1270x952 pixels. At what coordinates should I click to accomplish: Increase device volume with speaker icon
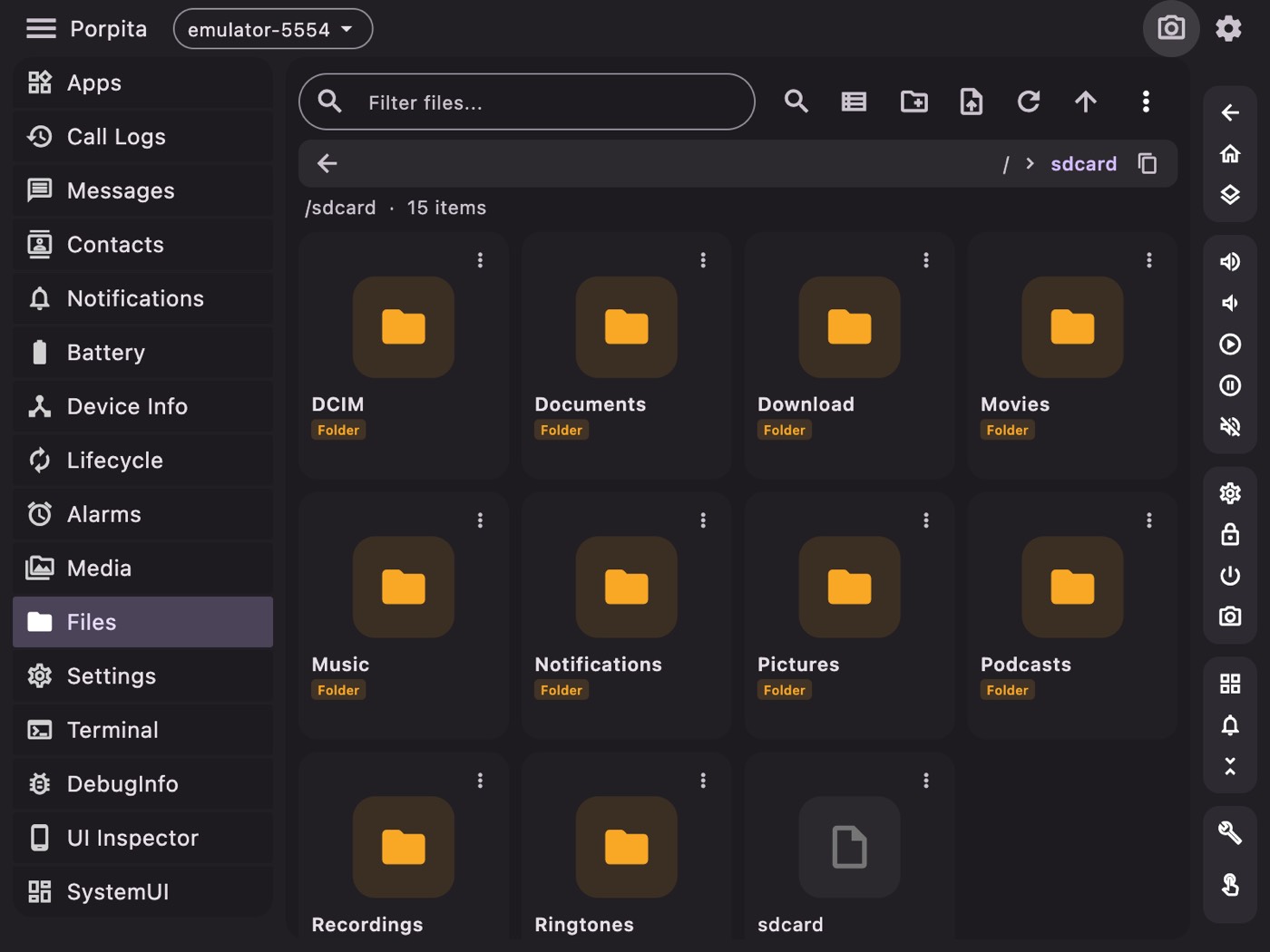click(1230, 262)
